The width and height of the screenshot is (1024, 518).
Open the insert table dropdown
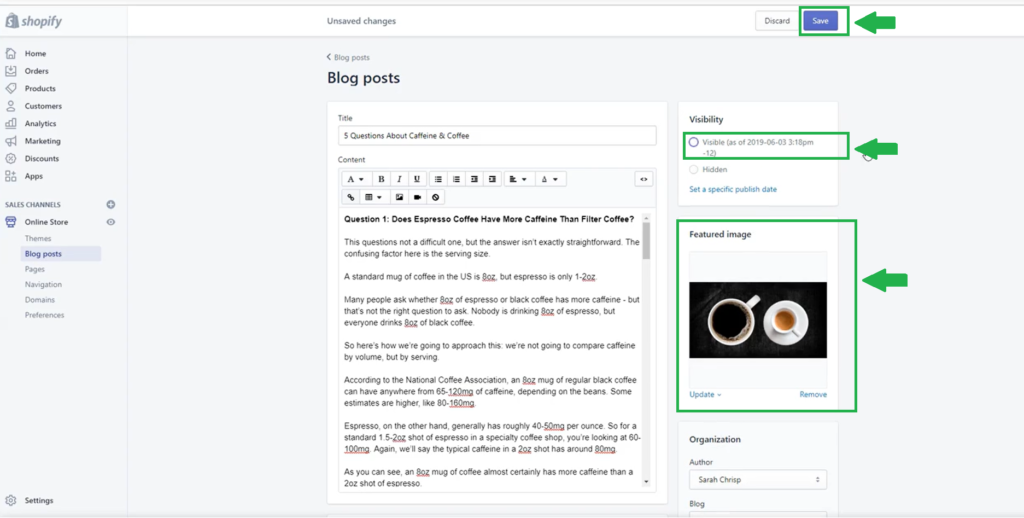(374, 197)
